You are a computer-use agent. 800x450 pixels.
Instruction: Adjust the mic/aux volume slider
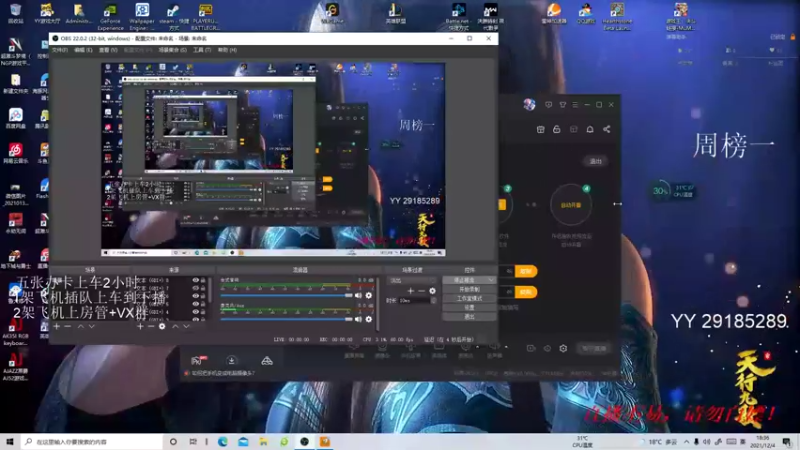point(286,319)
